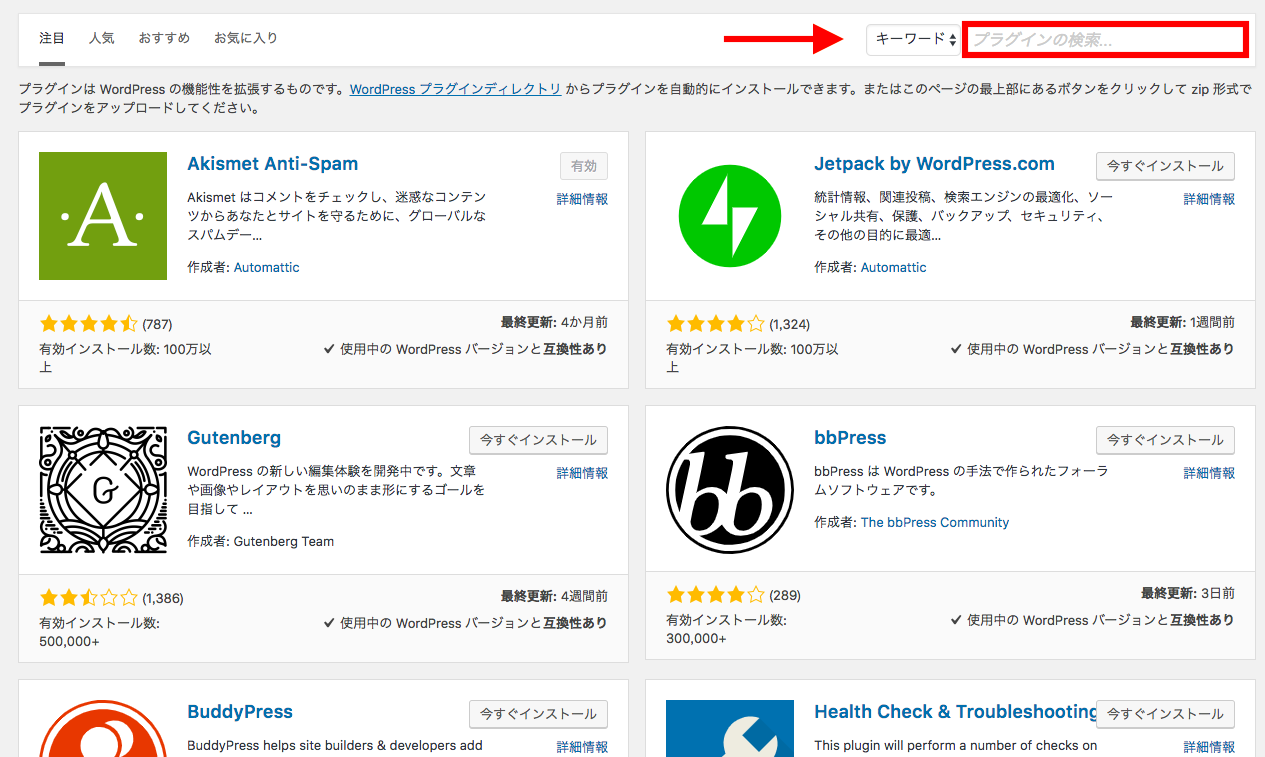Open the WordPress プラグインディレクトリ link
The height and width of the screenshot is (757, 1265).
[455, 89]
